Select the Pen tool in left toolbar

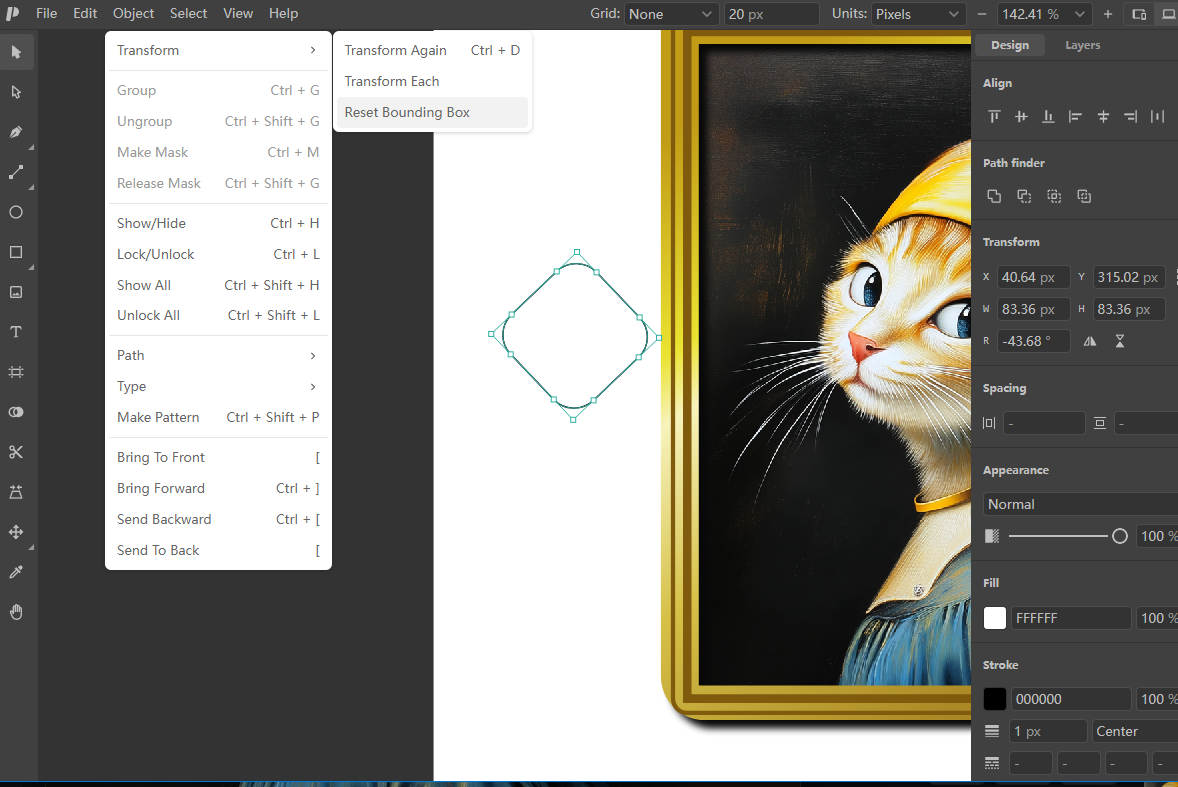click(x=16, y=132)
